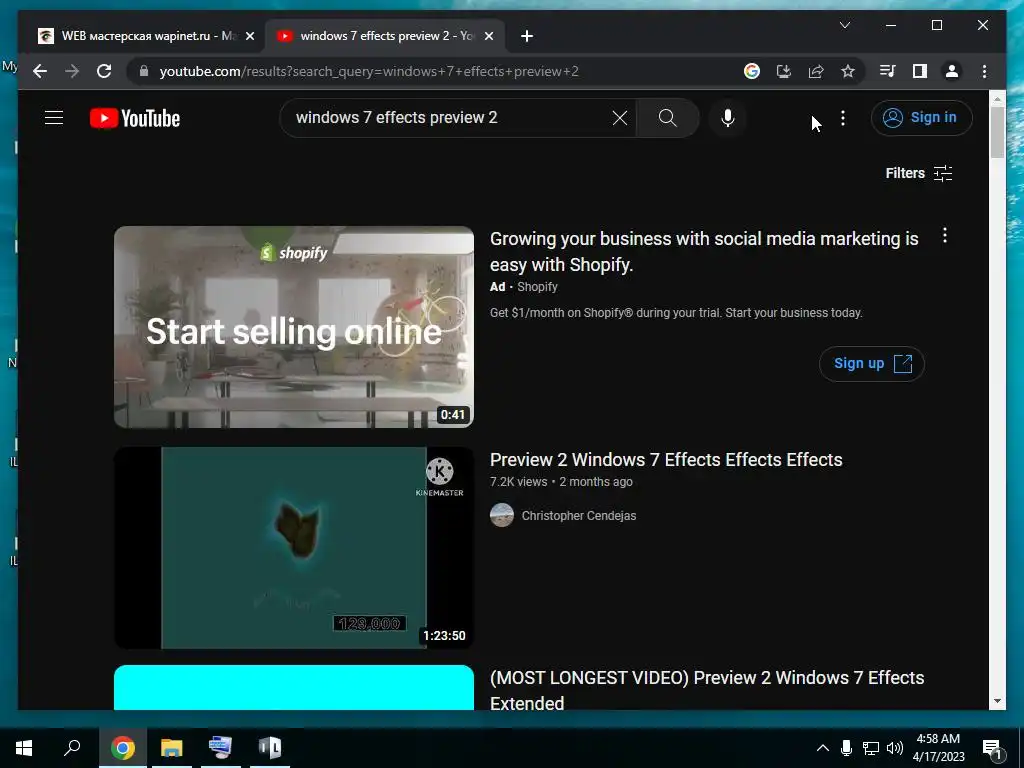Click the padlock site info icon
Viewport: 1024px width, 768px height.
[x=144, y=71]
